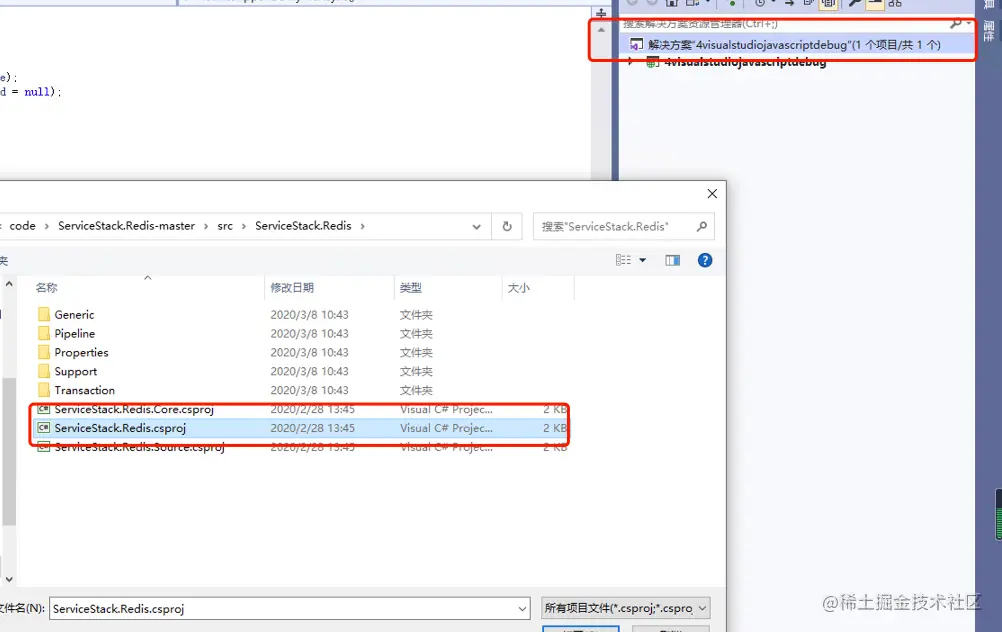The image size is (1002, 632).
Task: Change the file view layout icon
Action: pyautogui.click(x=623, y=260)
